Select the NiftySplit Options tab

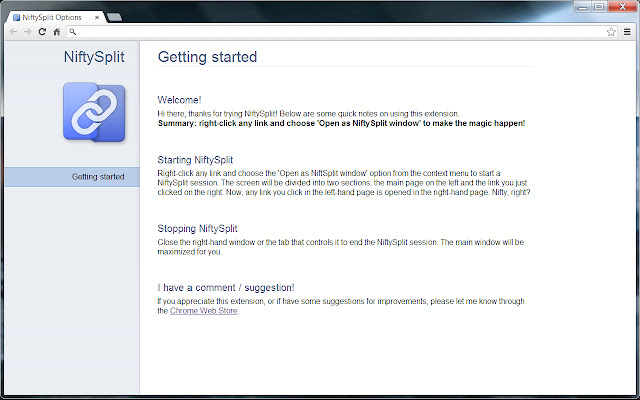pos(56,18)
